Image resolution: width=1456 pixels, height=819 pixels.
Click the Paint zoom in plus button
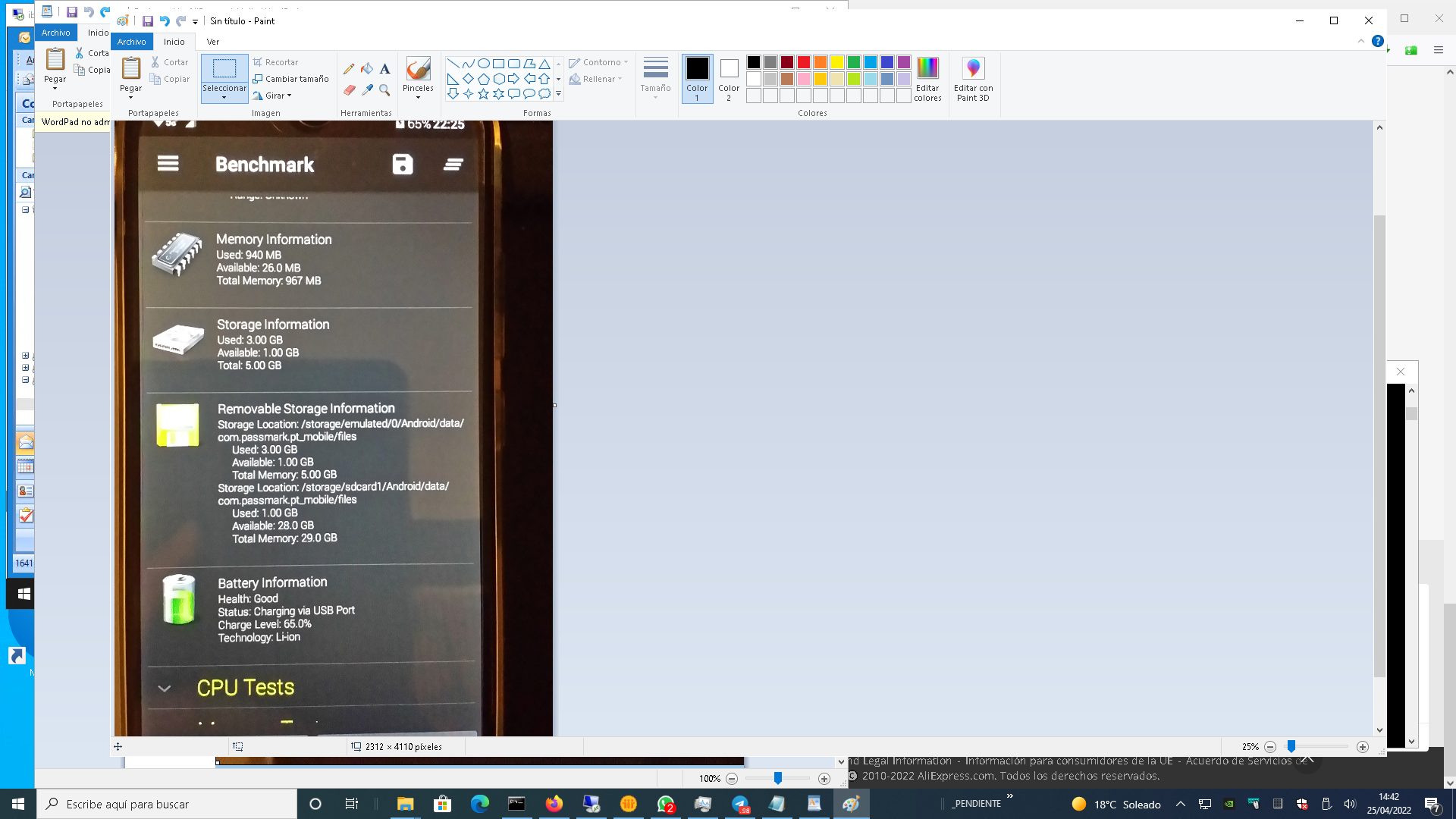[x=1363, y=747]
